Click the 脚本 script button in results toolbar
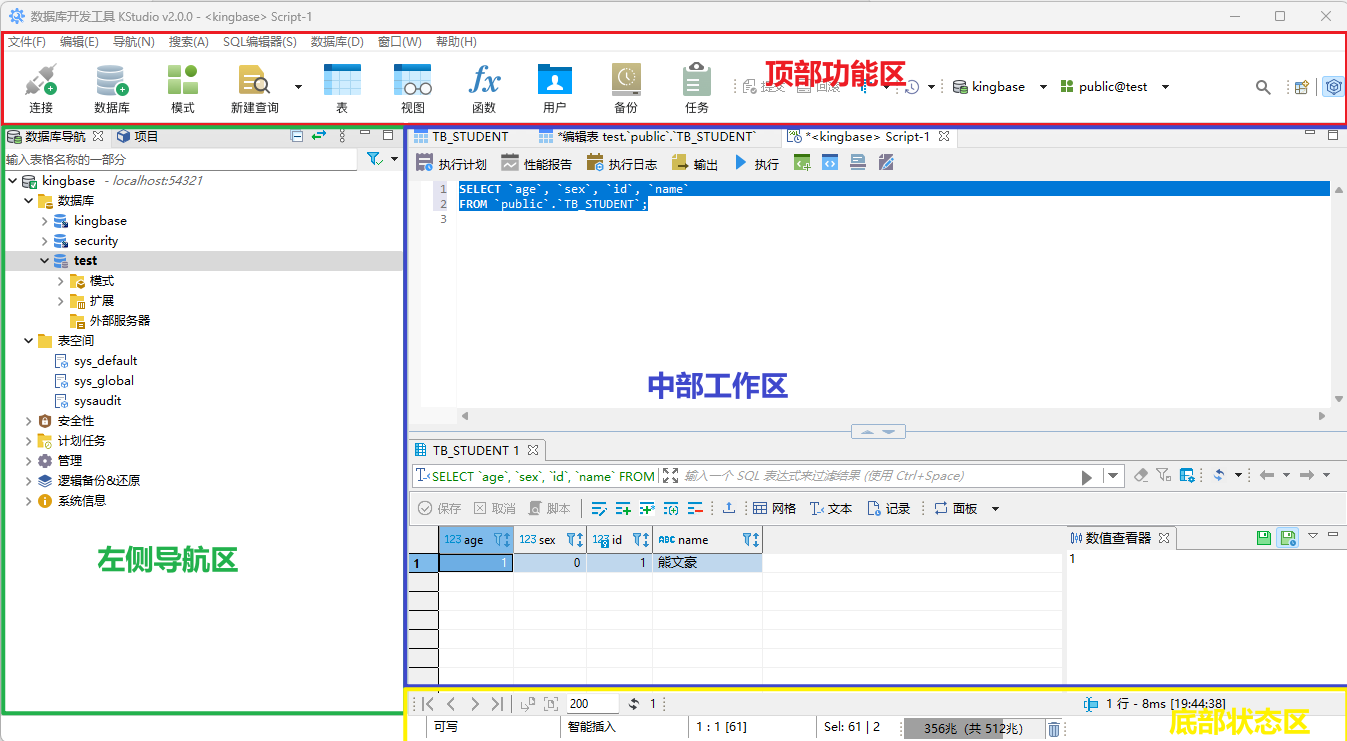This screenshot has width=1347, height=741. (x=550, y=508)
